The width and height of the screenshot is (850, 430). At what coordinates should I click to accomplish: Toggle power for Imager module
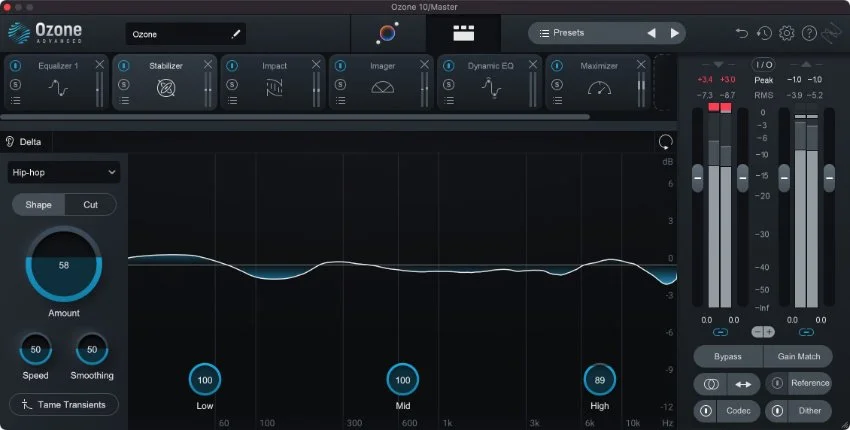click(x=340, y=66)
